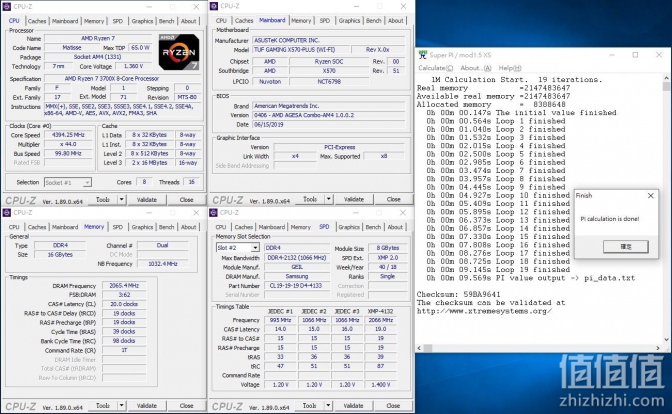672x414 pixels.
Task: Click CAS# Latency 20.0 clocks value
Action: pyautogui.click(x=124, y=304)
